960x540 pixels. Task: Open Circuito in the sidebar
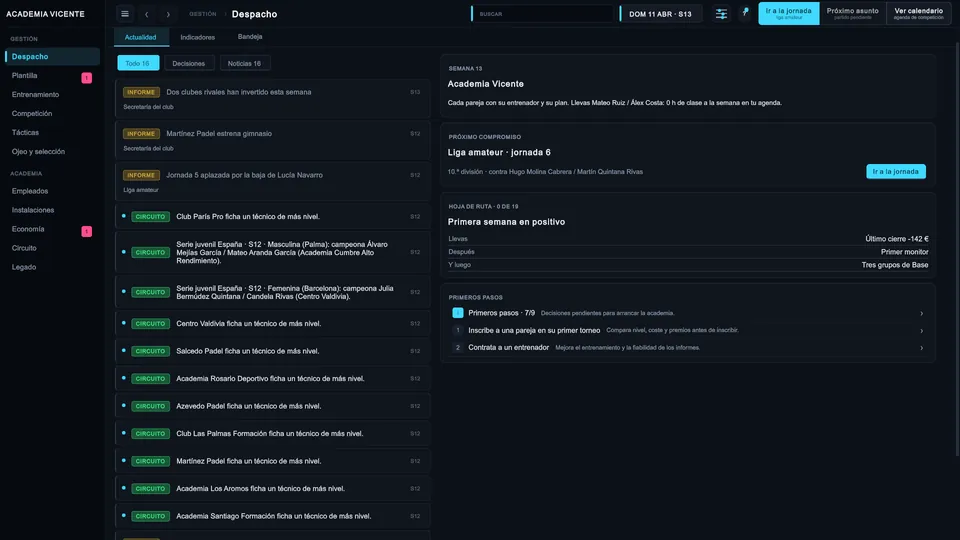point(52,248)
